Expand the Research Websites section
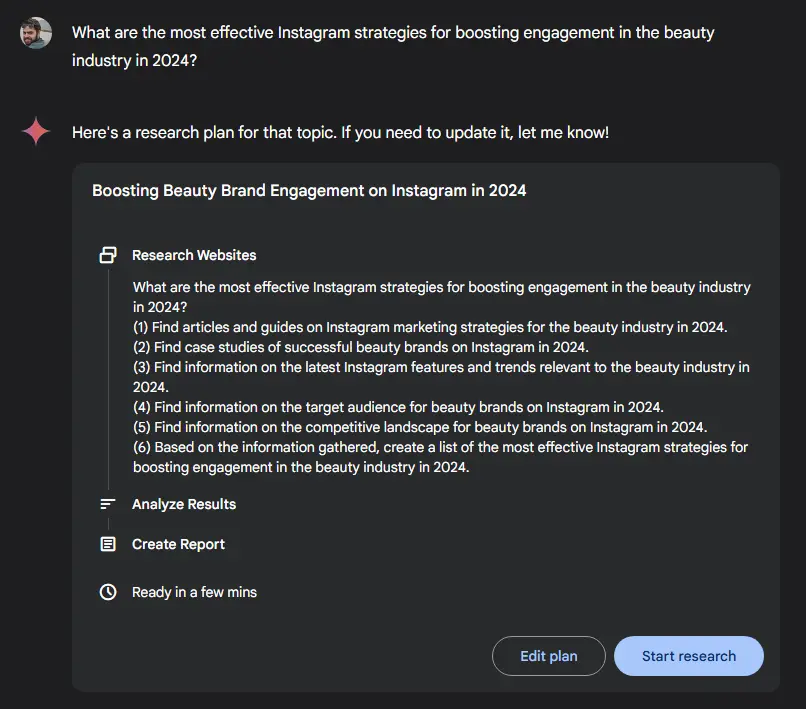Image resolution: width=806 pixels, height=709 pixels. [194, 255]
